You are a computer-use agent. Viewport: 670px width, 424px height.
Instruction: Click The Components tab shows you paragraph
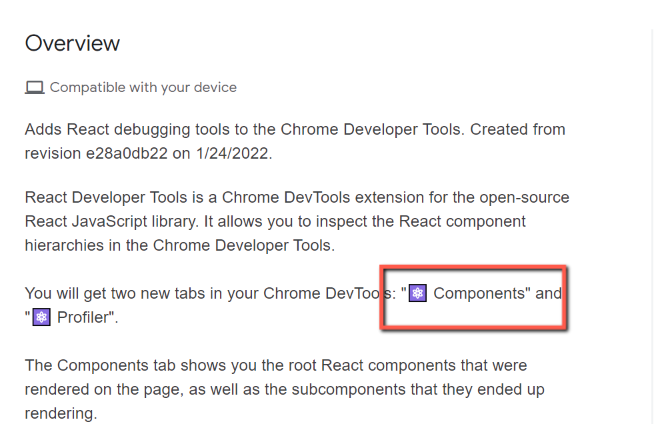coord(285,389)
